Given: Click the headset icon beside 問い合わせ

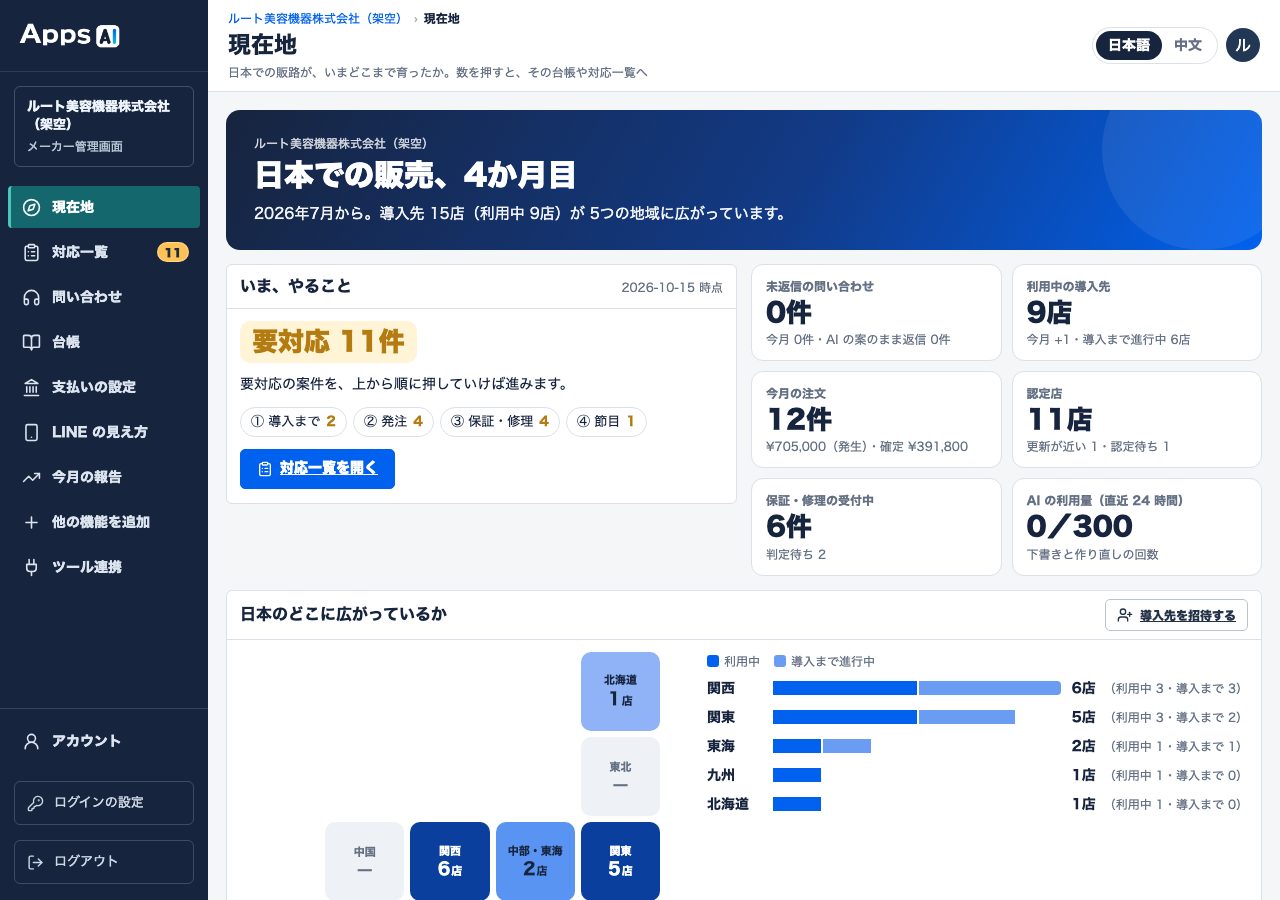Looking at the screenshot, I should (x=31, y=297).
